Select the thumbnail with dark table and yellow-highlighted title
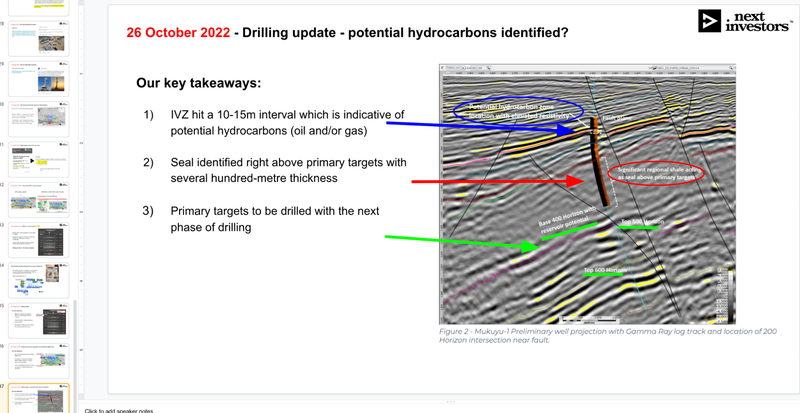 39,240
